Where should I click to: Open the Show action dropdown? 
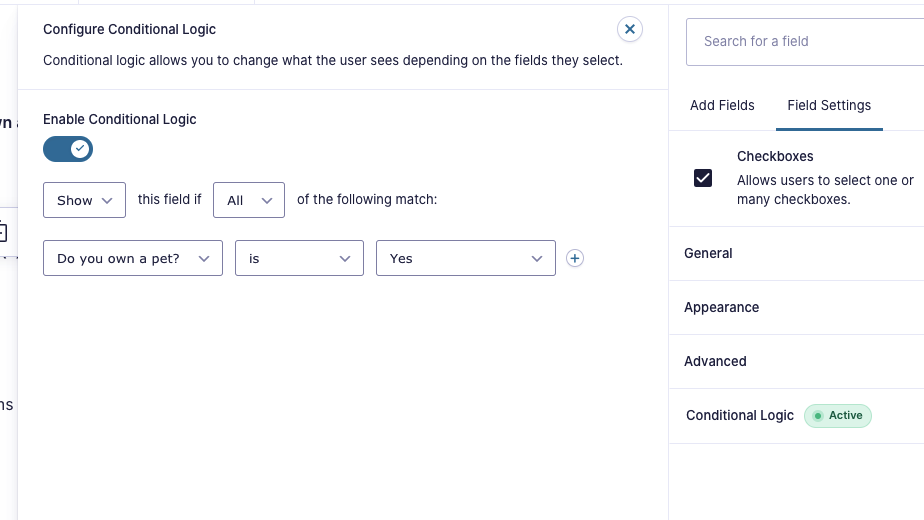click(84, 200)
